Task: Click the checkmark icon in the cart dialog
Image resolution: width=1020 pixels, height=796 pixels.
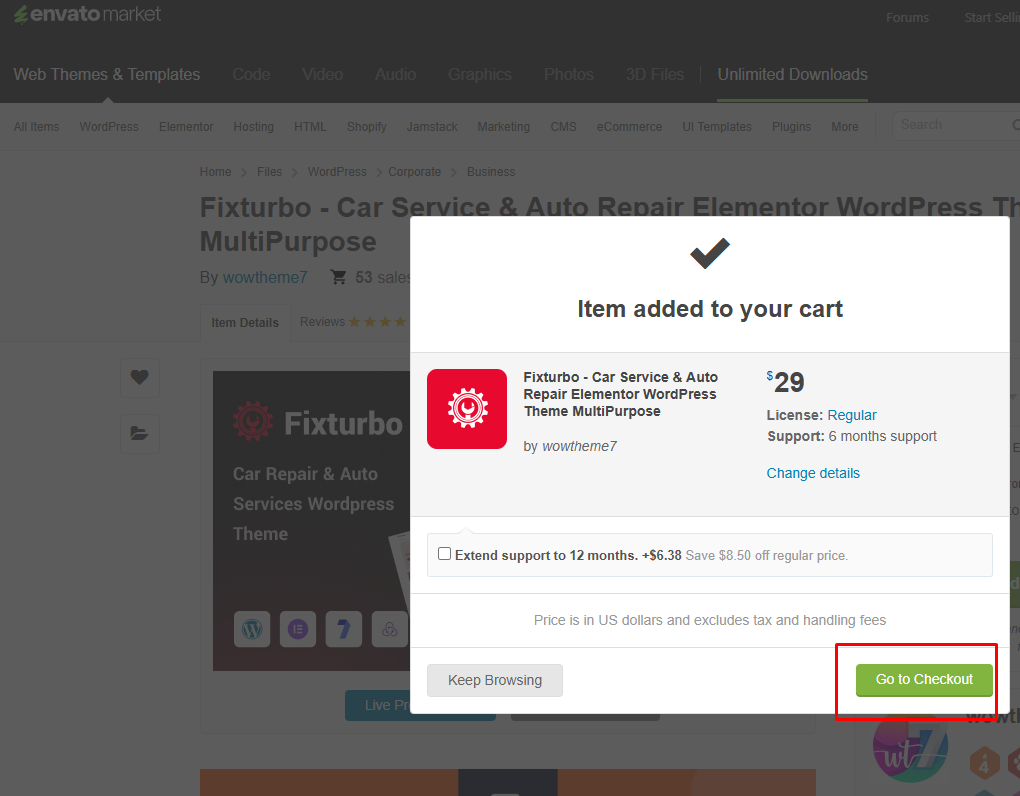Action: pos(710,254)
